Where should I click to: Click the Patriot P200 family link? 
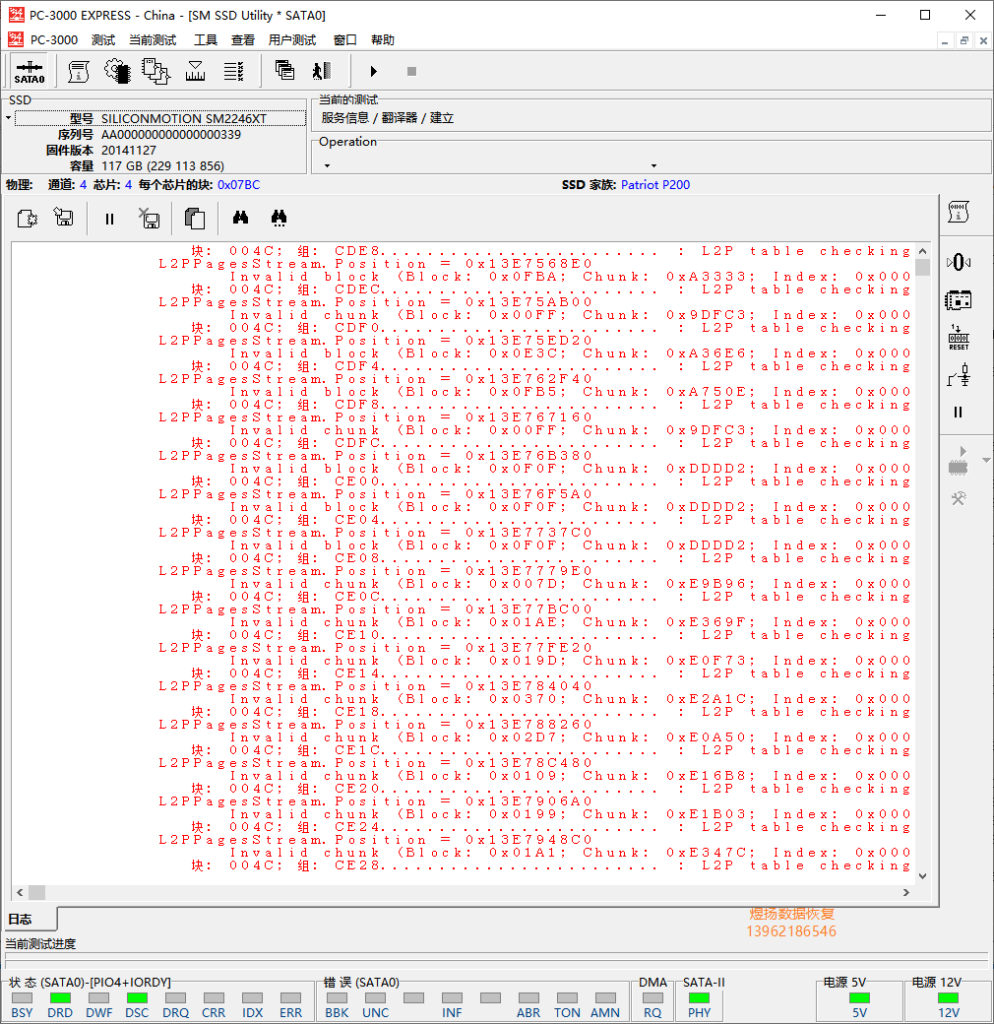coord(655,185)
